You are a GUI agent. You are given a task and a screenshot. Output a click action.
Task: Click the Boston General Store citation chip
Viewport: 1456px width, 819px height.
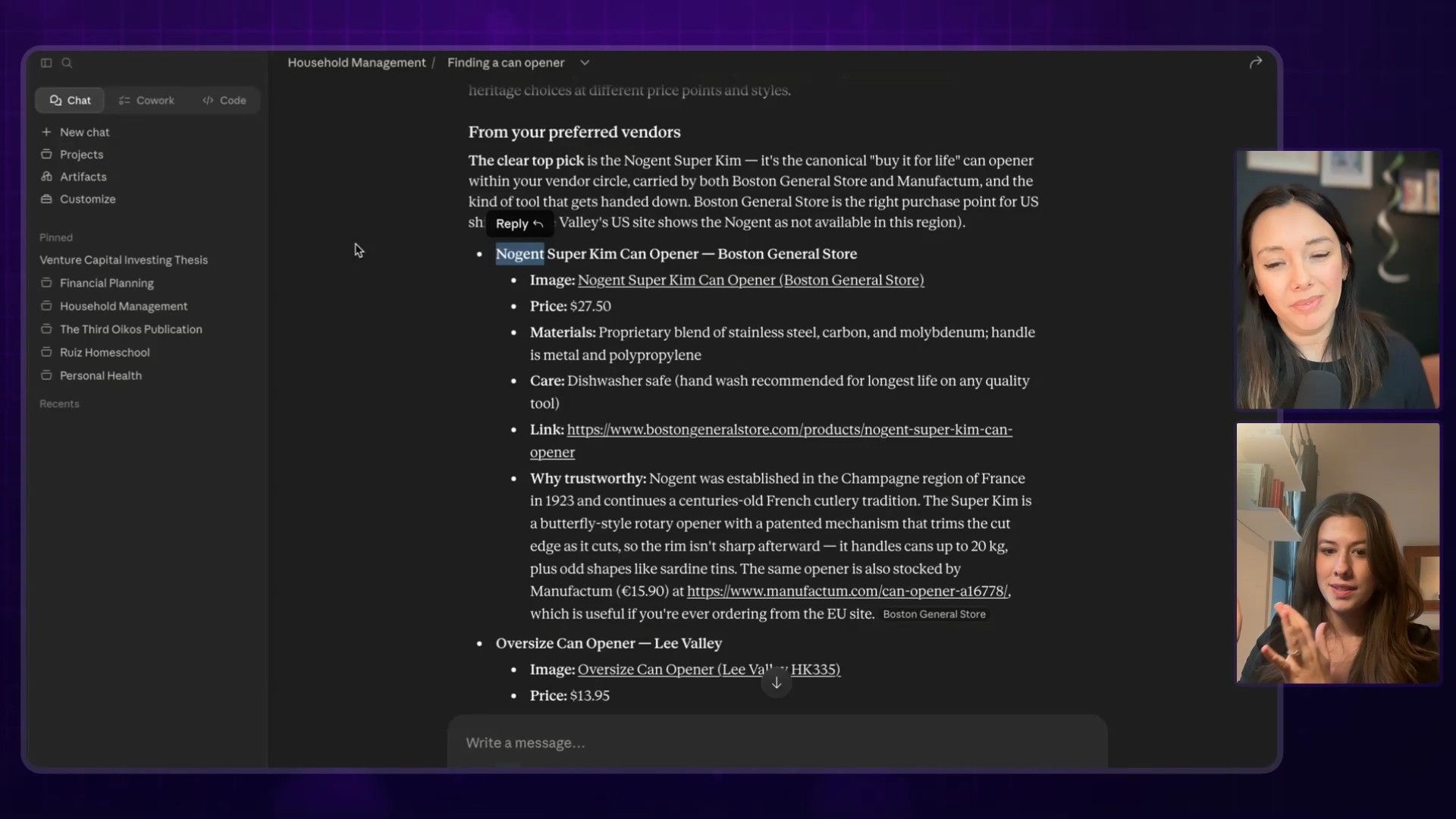tap(934, 614)
